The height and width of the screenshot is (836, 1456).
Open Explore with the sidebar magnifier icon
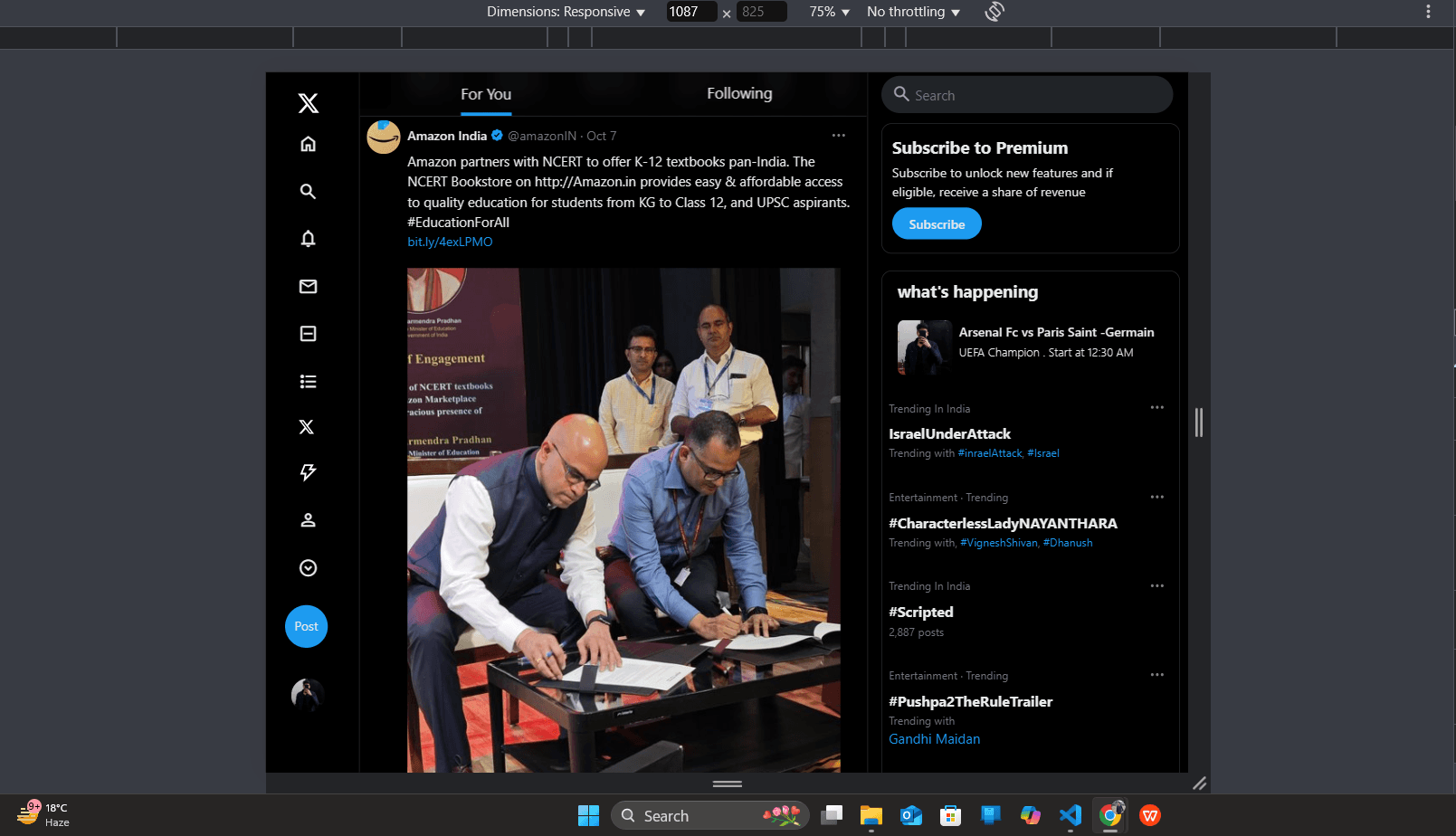point(309,192)
